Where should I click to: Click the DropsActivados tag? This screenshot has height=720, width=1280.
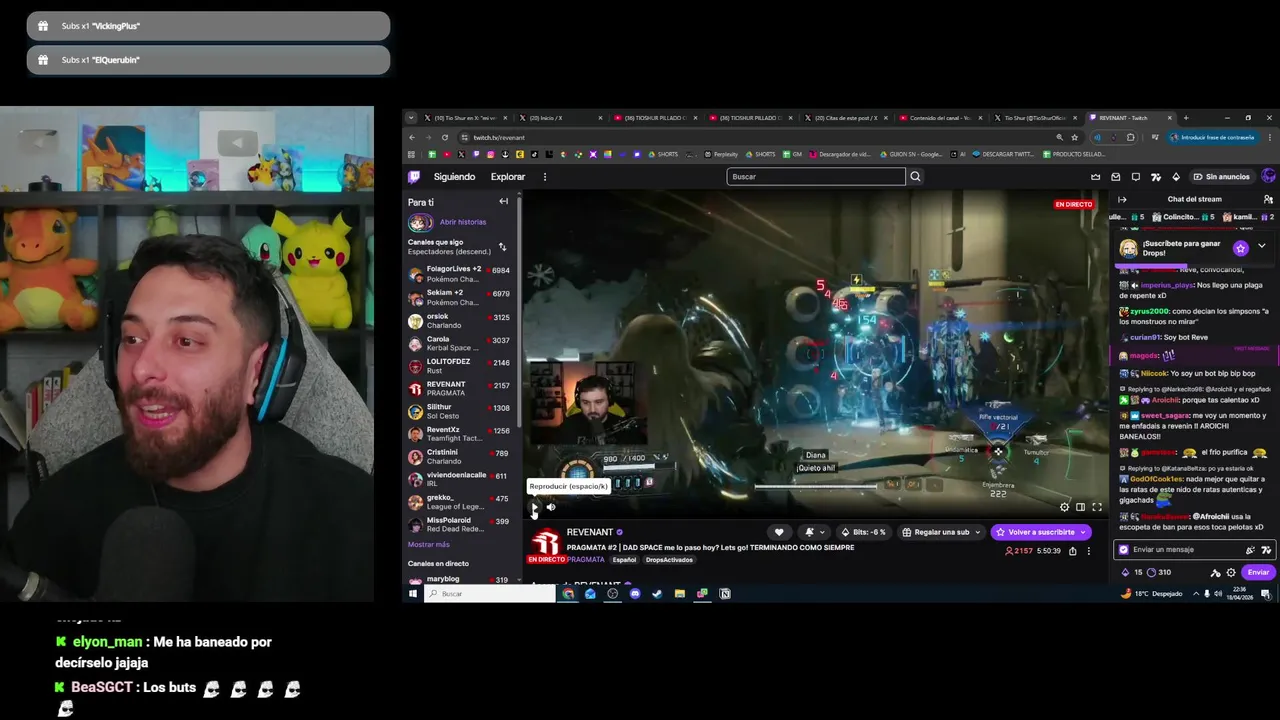click(x=669, y=560)
